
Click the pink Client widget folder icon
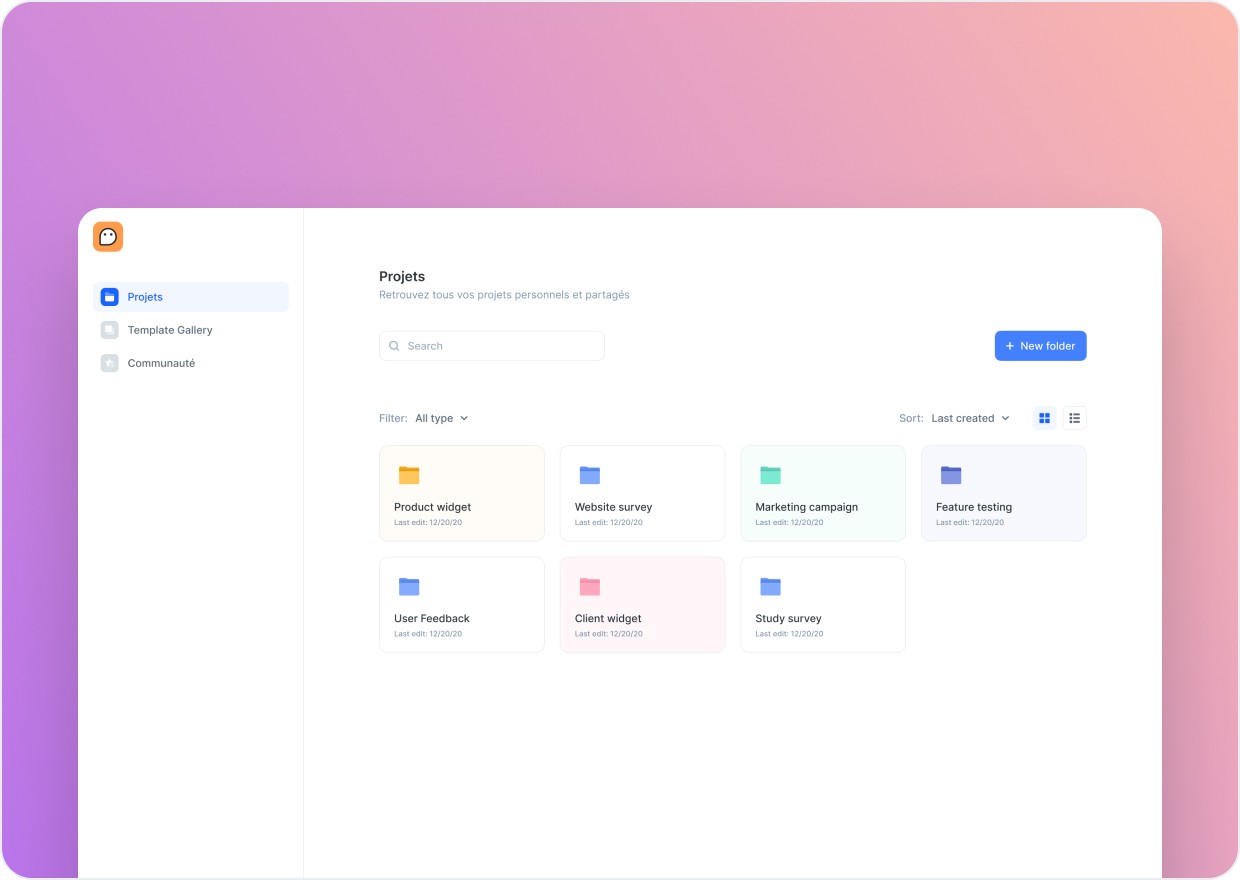coord(590,586)
